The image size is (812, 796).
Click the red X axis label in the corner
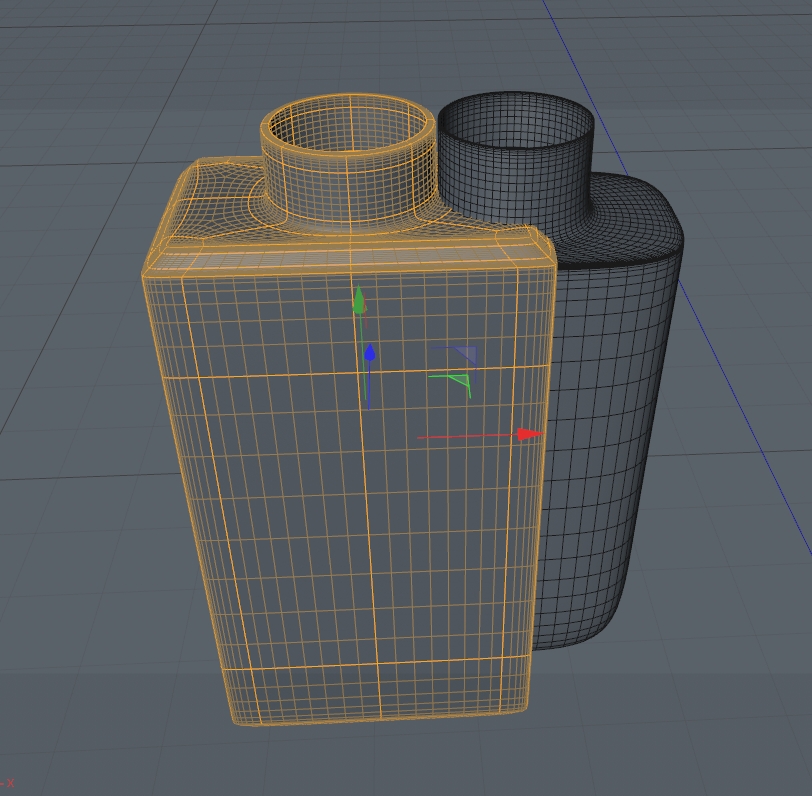point(9,783)
